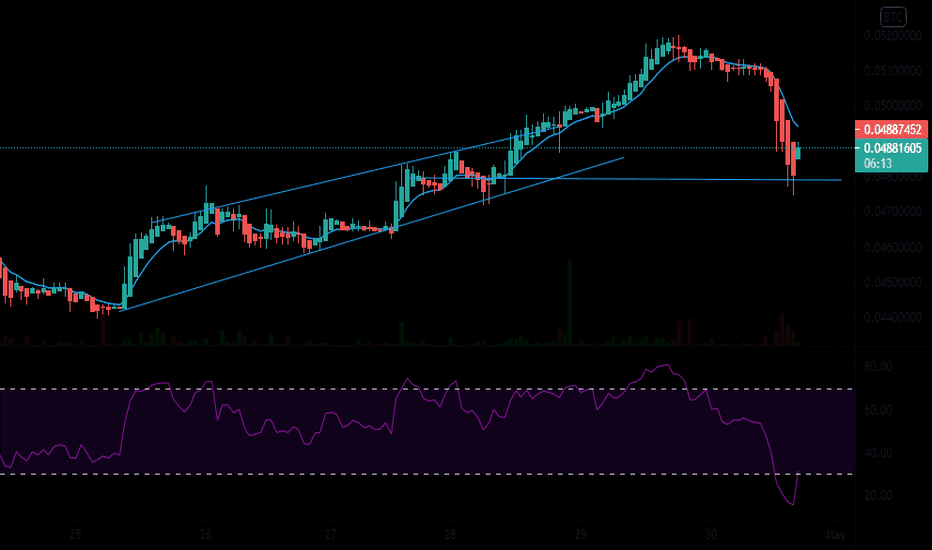This screenshot has width=932, height=550.
Task: Click the latest green candlestick
Action: (798, 152)
